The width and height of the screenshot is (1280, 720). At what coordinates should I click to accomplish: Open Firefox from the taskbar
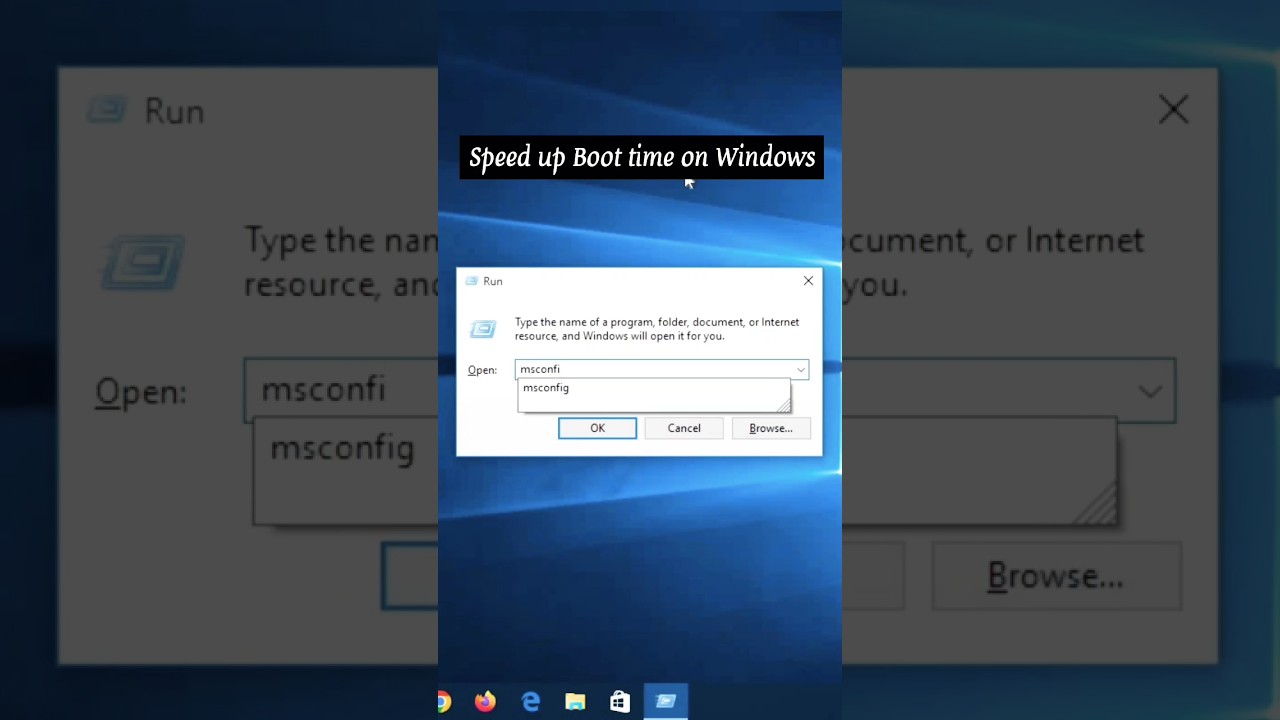coord(485,702)
